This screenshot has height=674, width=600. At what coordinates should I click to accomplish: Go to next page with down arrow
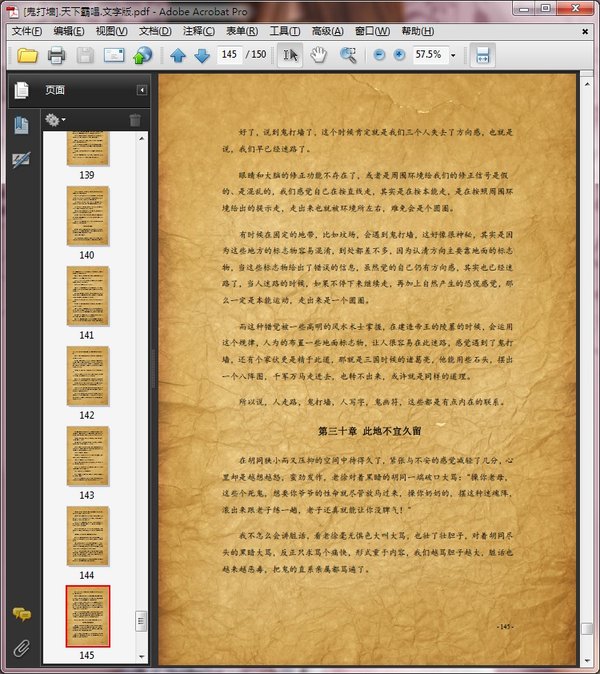coord(201,55)
